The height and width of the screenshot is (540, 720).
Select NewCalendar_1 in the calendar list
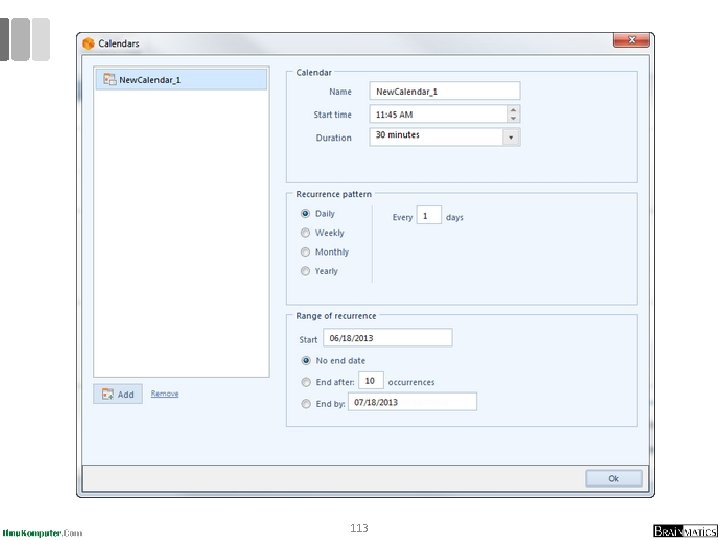coord(181,80)
